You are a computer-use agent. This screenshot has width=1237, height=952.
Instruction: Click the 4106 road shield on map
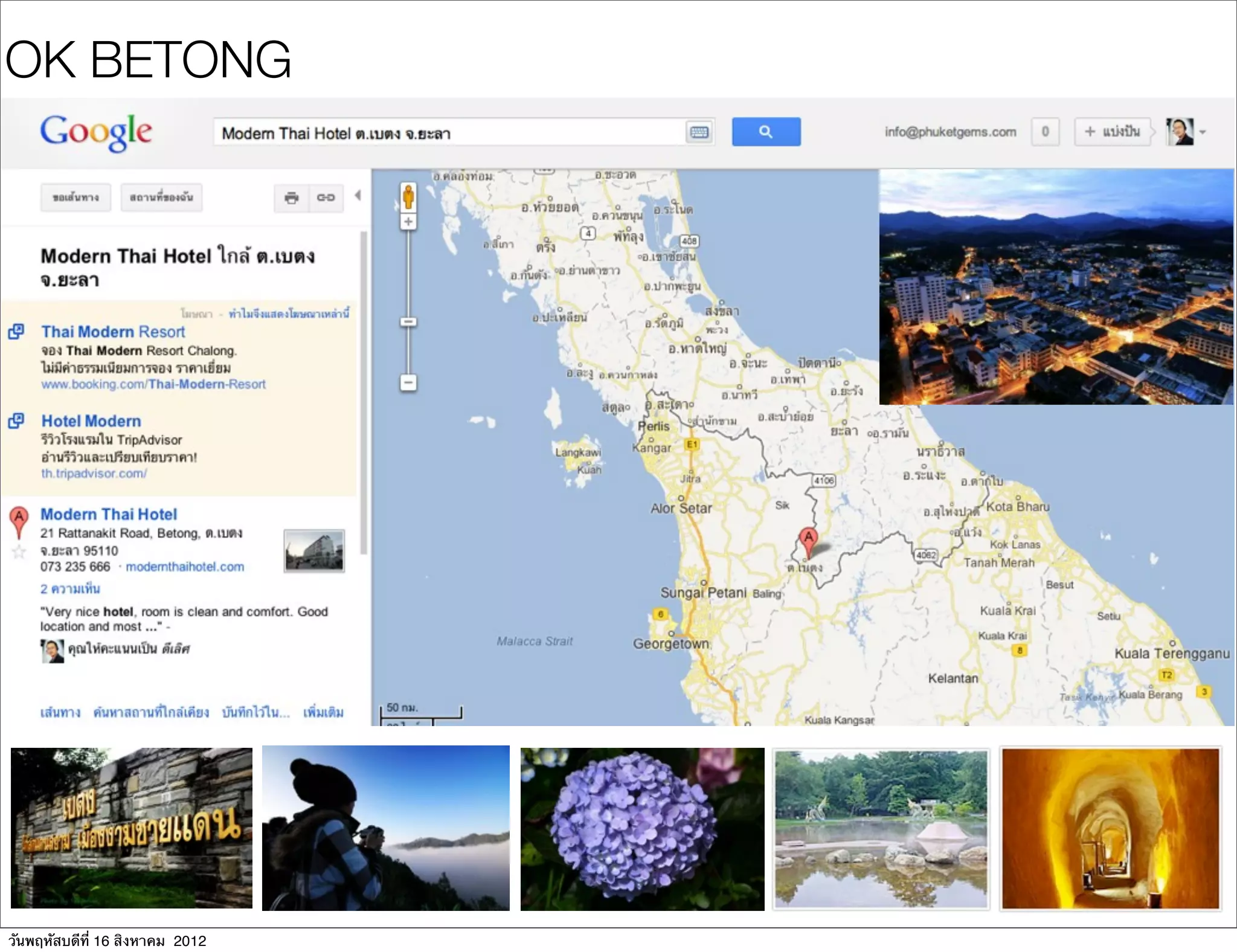pyautogui.click(x=824, y=480)
